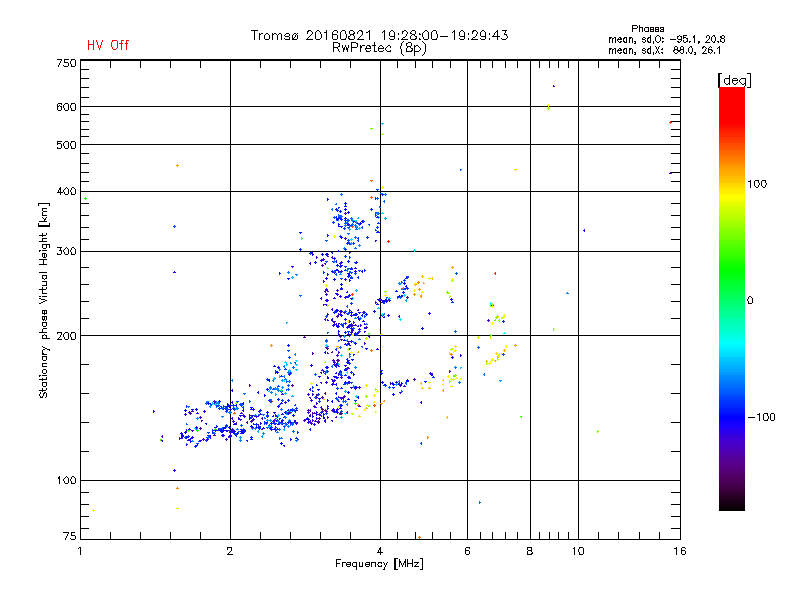Click the 'Phases' heading at top right
This screenshot has width=800, height=600.
point(647,29)
